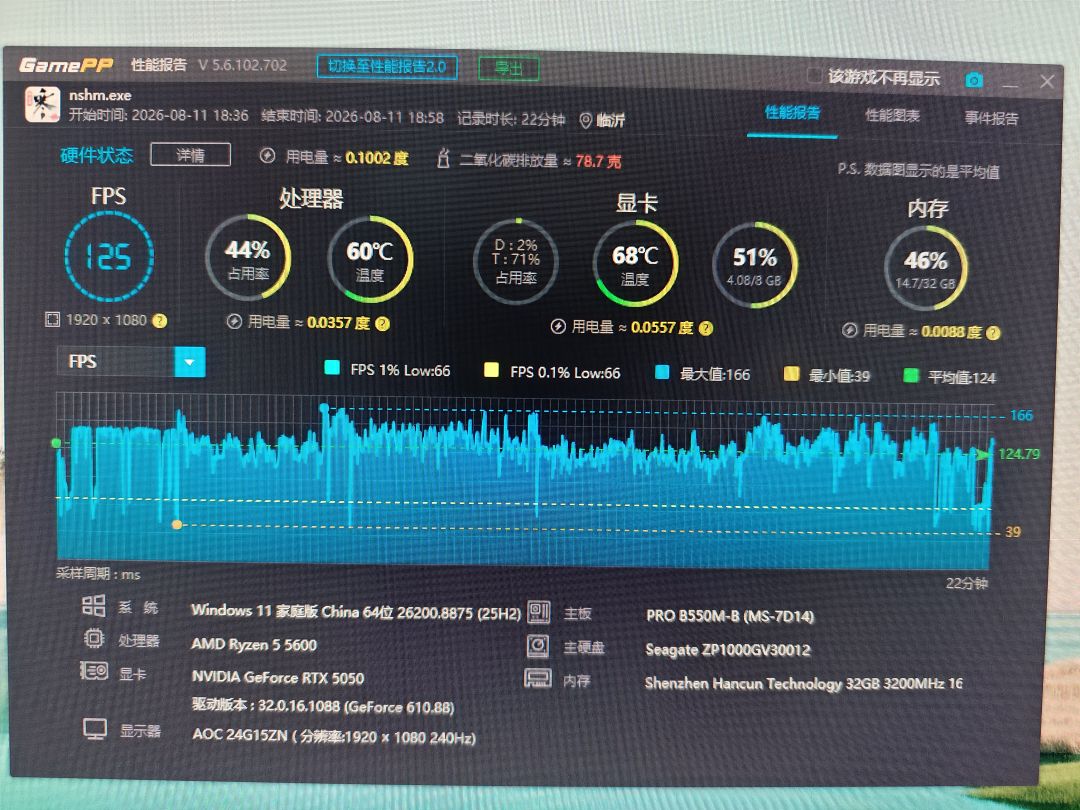Click the 46% memory usage gauge
This screenshot has width=1080, height=810.
pos(926,268)
